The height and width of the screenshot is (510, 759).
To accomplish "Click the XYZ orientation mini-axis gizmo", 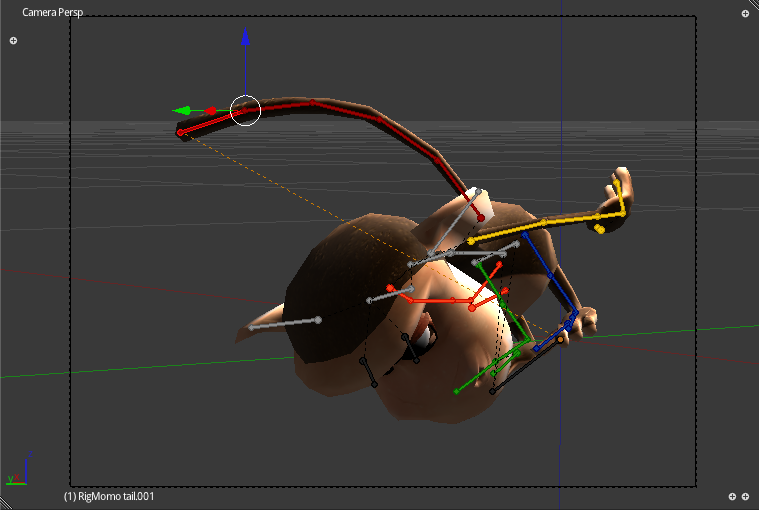I will [x=17, y=469].
